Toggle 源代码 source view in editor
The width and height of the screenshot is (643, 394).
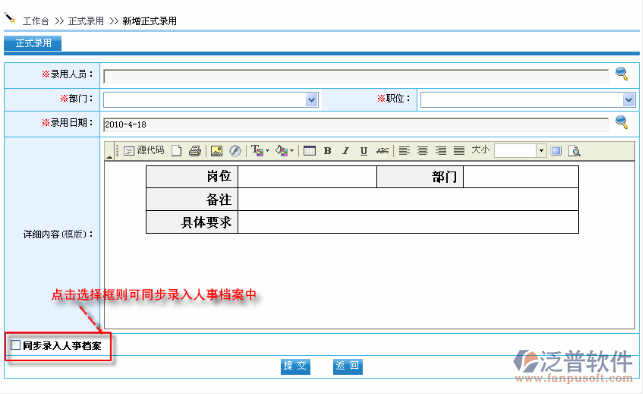coord(144,150)
